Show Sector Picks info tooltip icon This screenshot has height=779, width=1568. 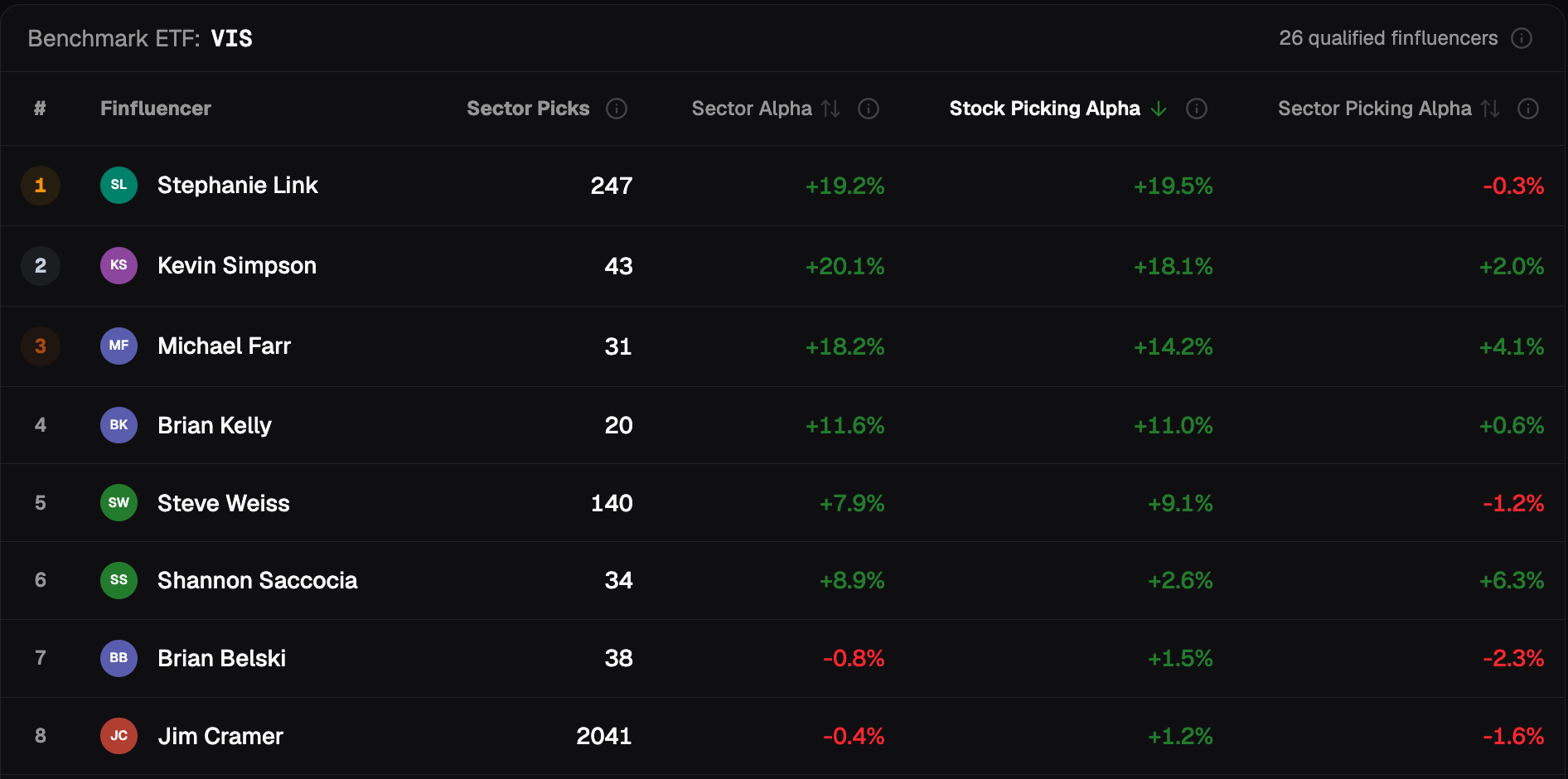[x=617, y=109]
